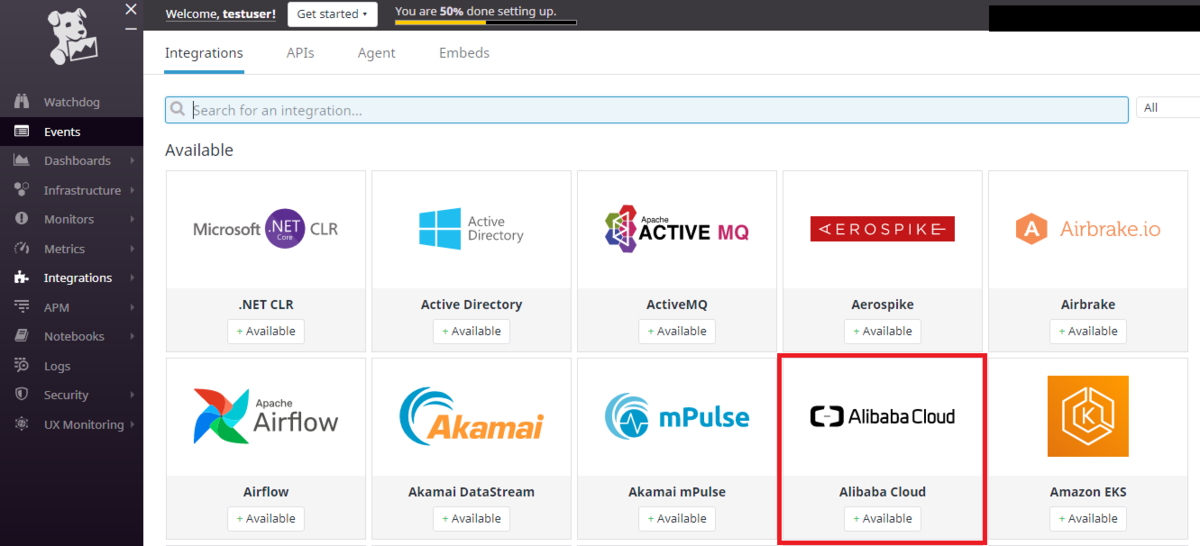Image resolution: width=1200 pixels, height=546 pixels.
Task: Click the Security shield icon
Action: coord(21,395)
